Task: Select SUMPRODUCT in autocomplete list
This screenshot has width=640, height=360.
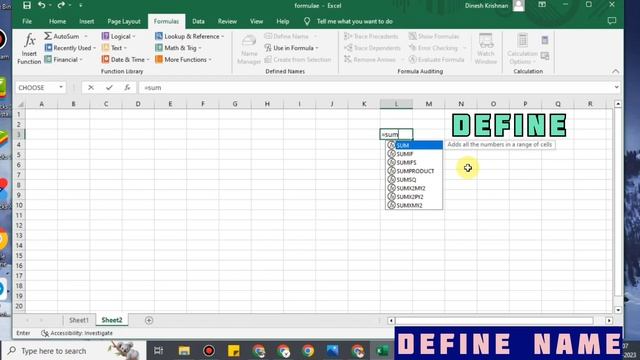Action: click(414, 171)
